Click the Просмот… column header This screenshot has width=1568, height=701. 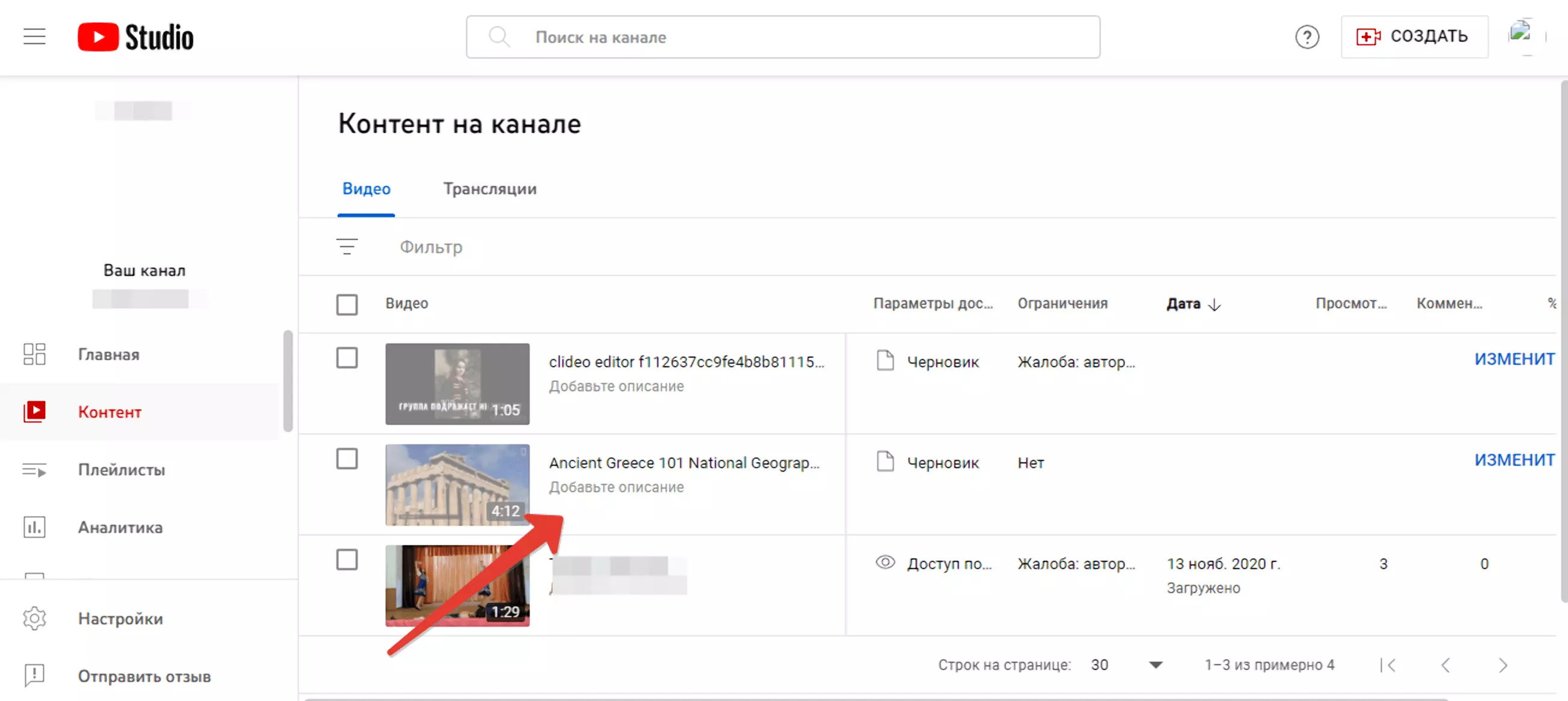coord(1350,303)
